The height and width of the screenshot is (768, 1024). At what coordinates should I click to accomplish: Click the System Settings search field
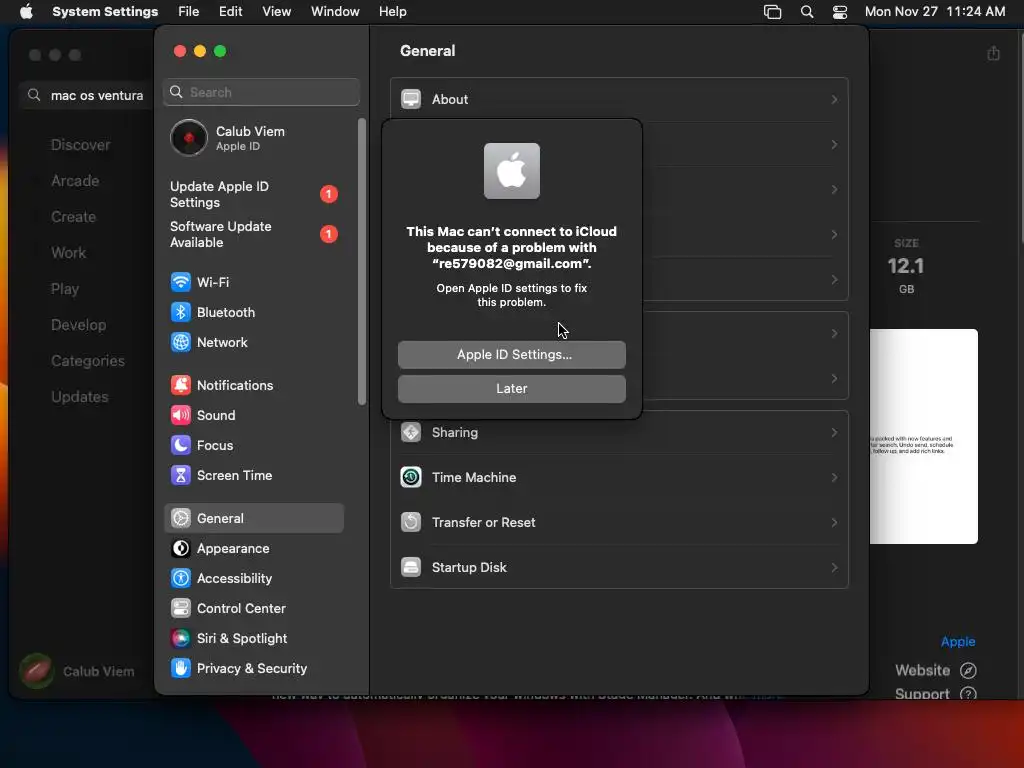coord(261,92)
